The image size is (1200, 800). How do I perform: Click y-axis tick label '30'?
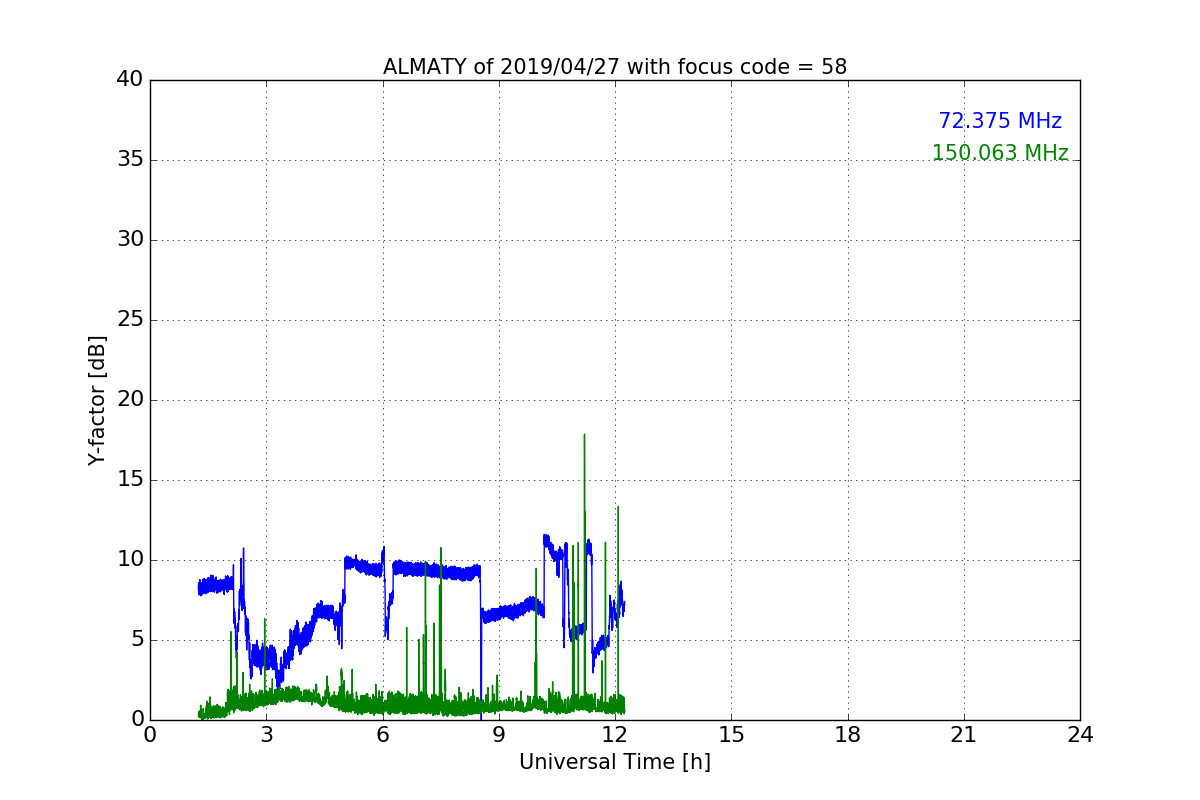(x=130, y=240)
